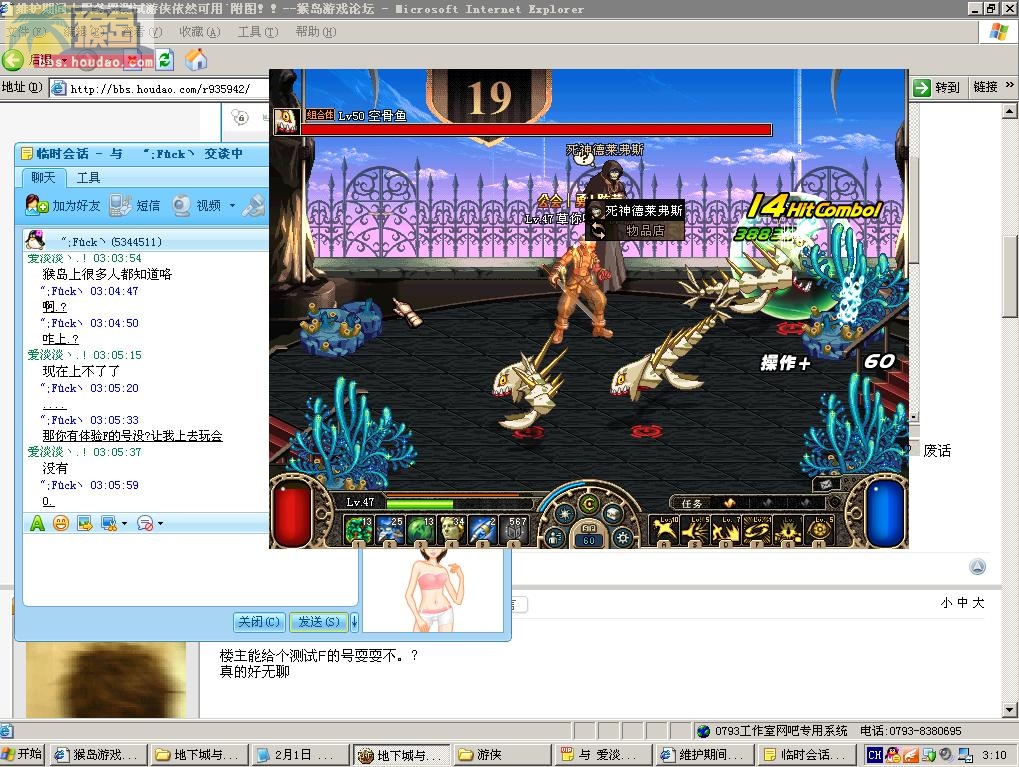Click the game item slot showing 25

[x=389, y=530]
